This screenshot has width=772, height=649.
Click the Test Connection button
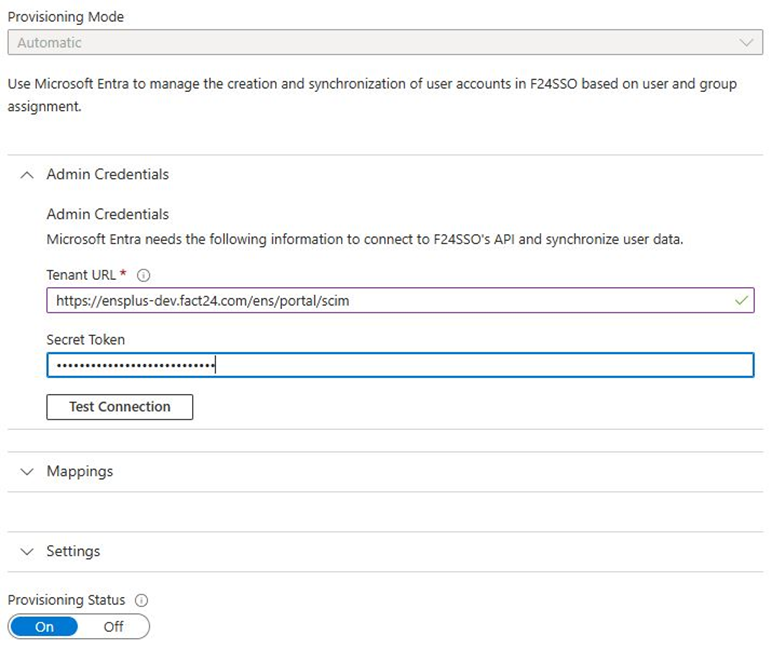[120, 407]
